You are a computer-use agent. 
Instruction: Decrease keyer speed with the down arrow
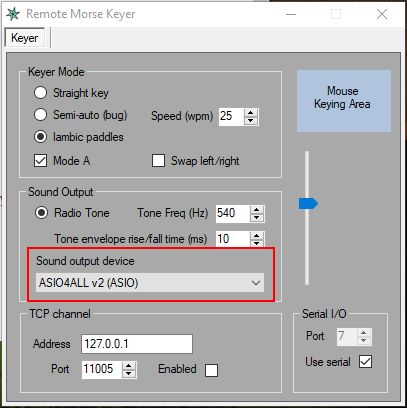pos(251,120)
